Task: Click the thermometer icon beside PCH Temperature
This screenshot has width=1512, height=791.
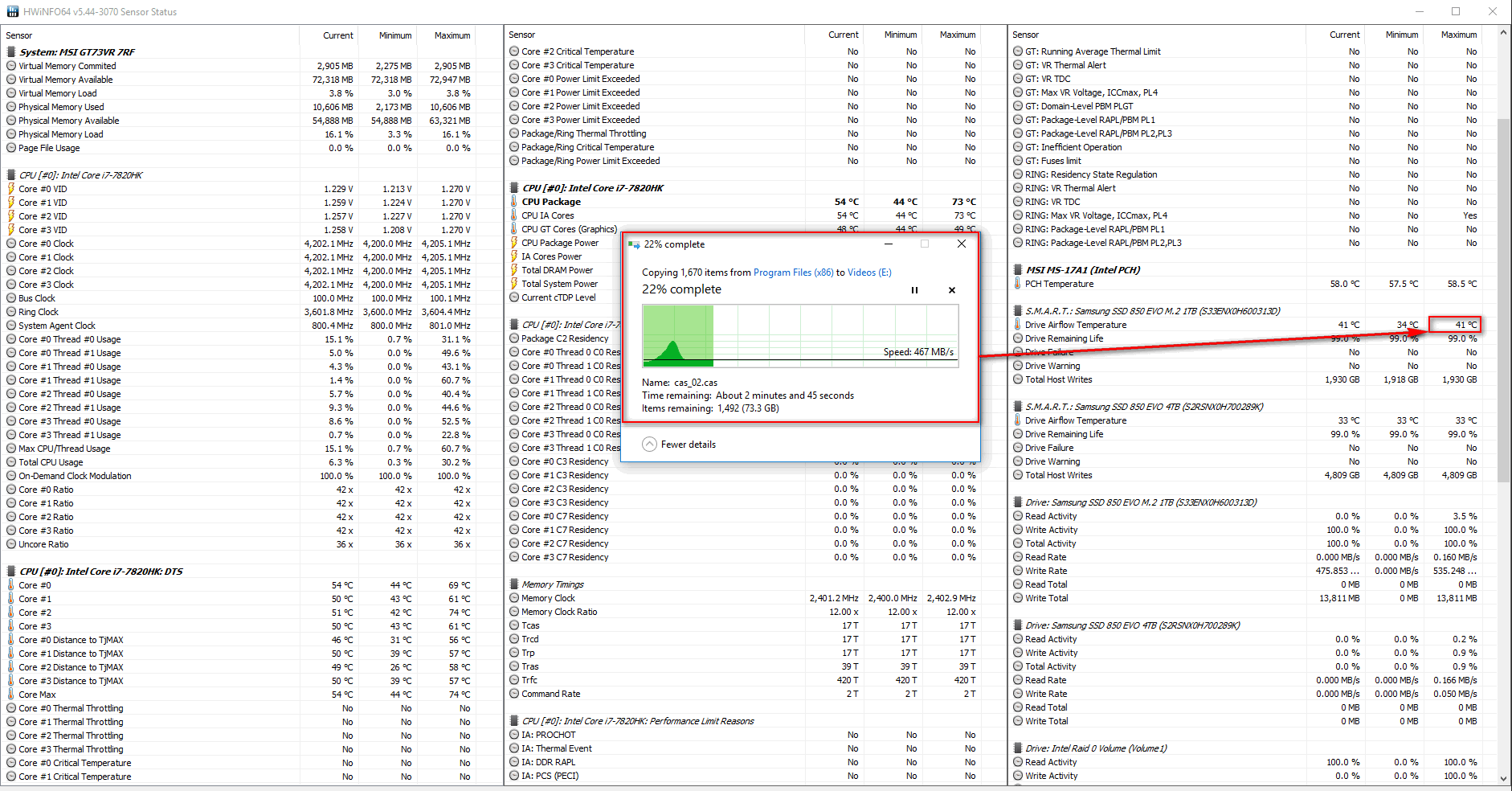Action: coord(1018,284)
